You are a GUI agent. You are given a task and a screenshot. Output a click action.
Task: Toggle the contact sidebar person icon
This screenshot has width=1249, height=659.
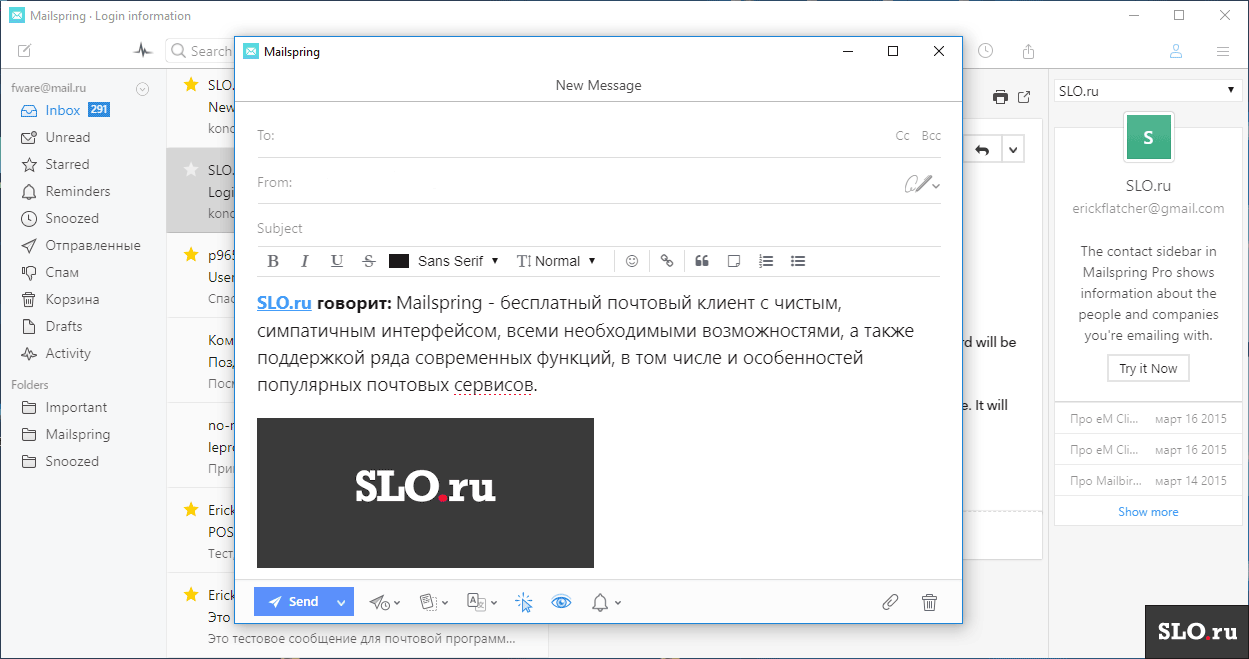tap(1177, 51)
